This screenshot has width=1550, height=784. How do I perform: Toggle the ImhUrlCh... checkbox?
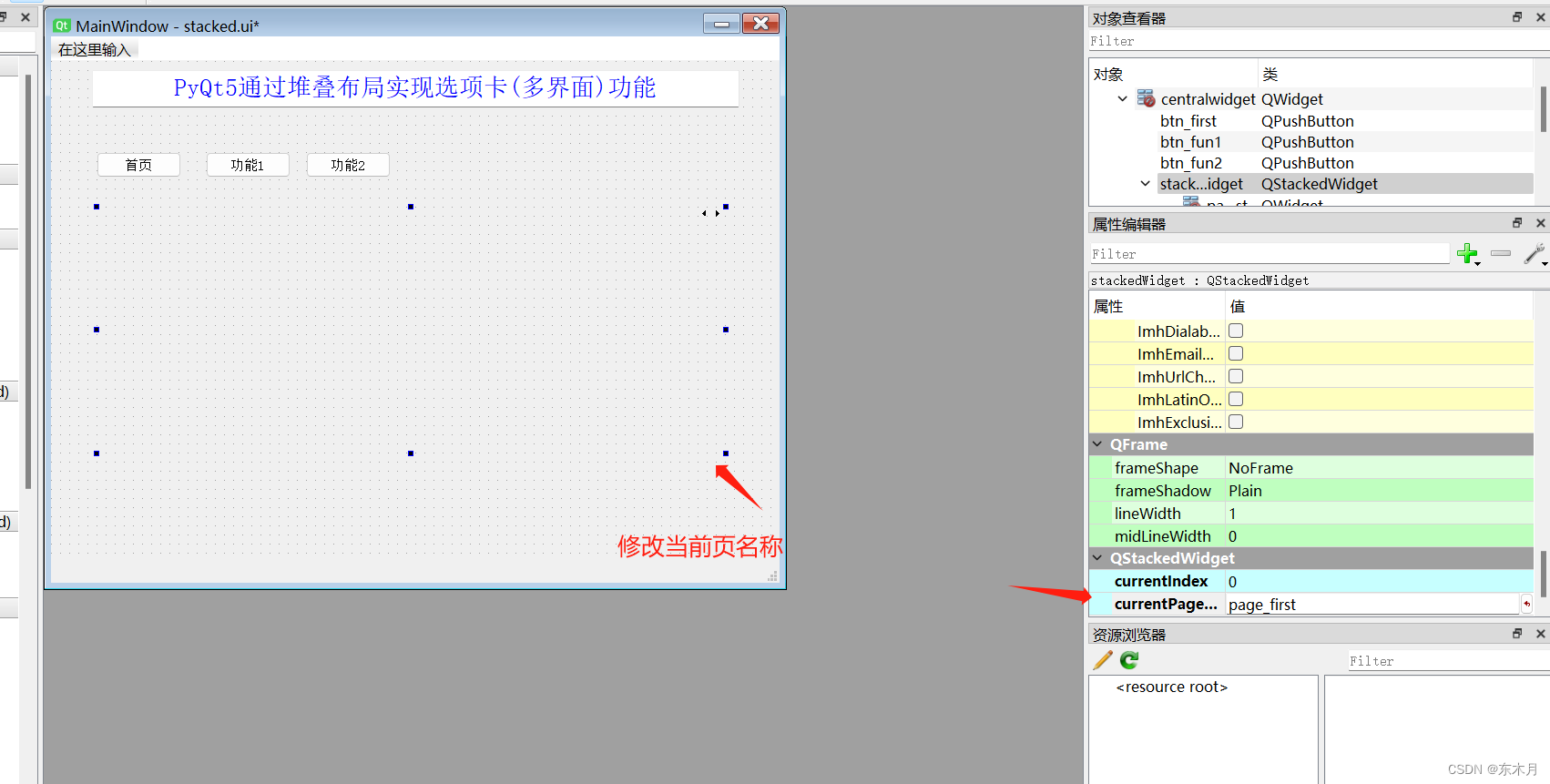[1236, 376]
